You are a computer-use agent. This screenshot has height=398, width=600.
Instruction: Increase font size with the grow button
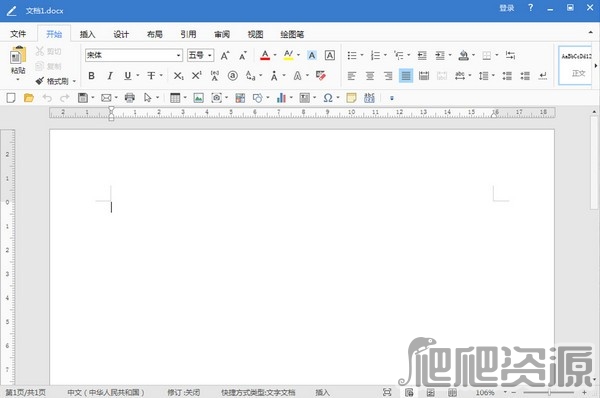pos(225,55)
